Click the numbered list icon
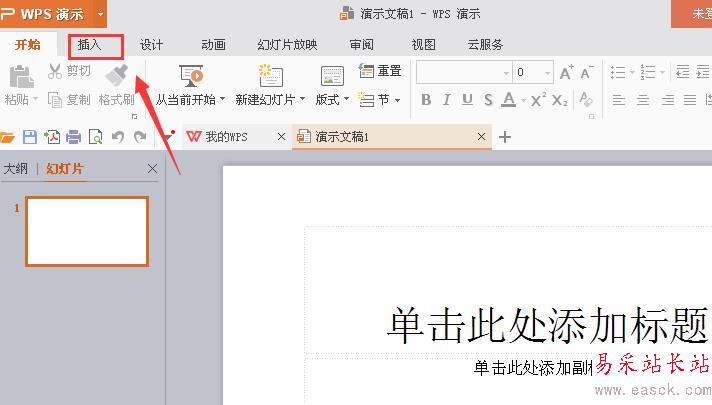This screenshot has width=712, height=405. [648, 72]
